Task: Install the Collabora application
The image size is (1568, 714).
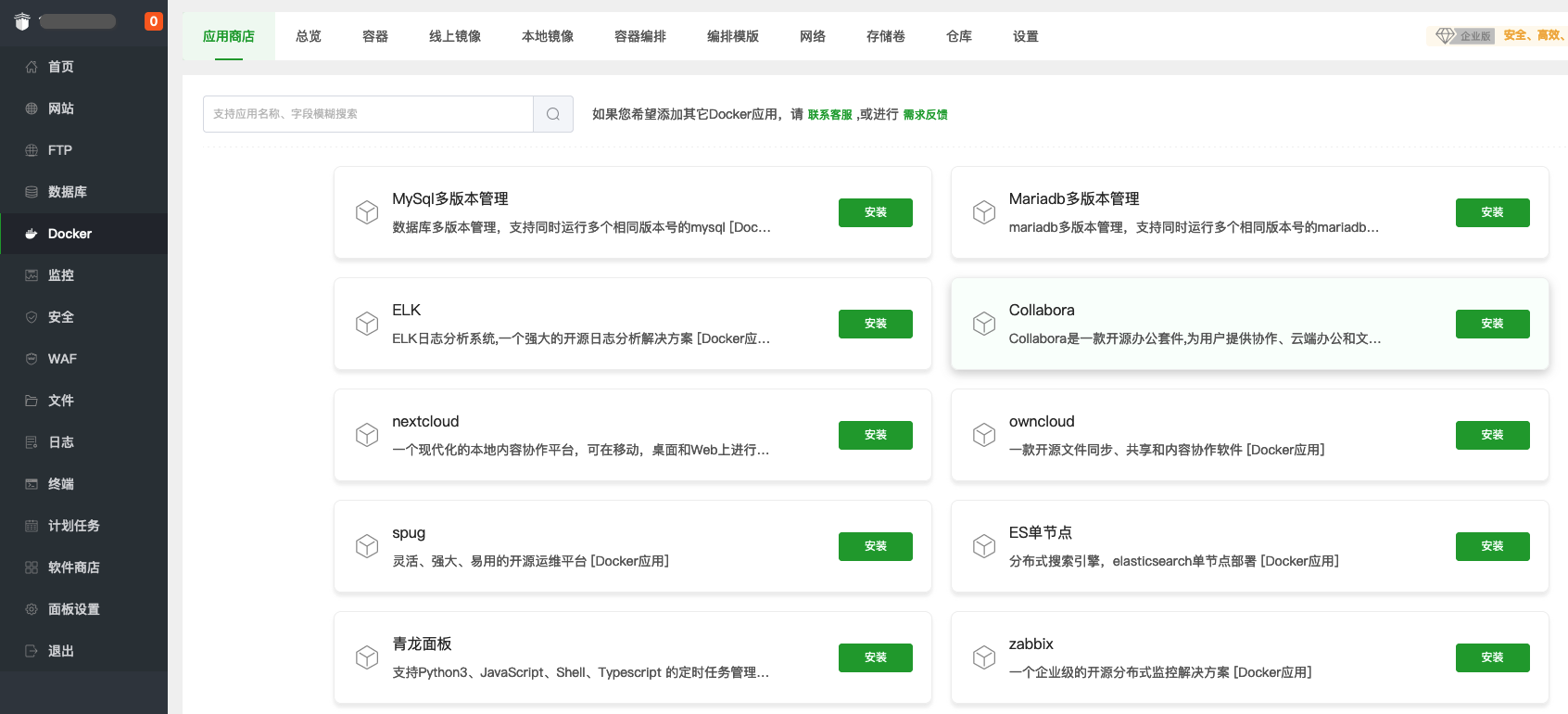Action: 1493,324
